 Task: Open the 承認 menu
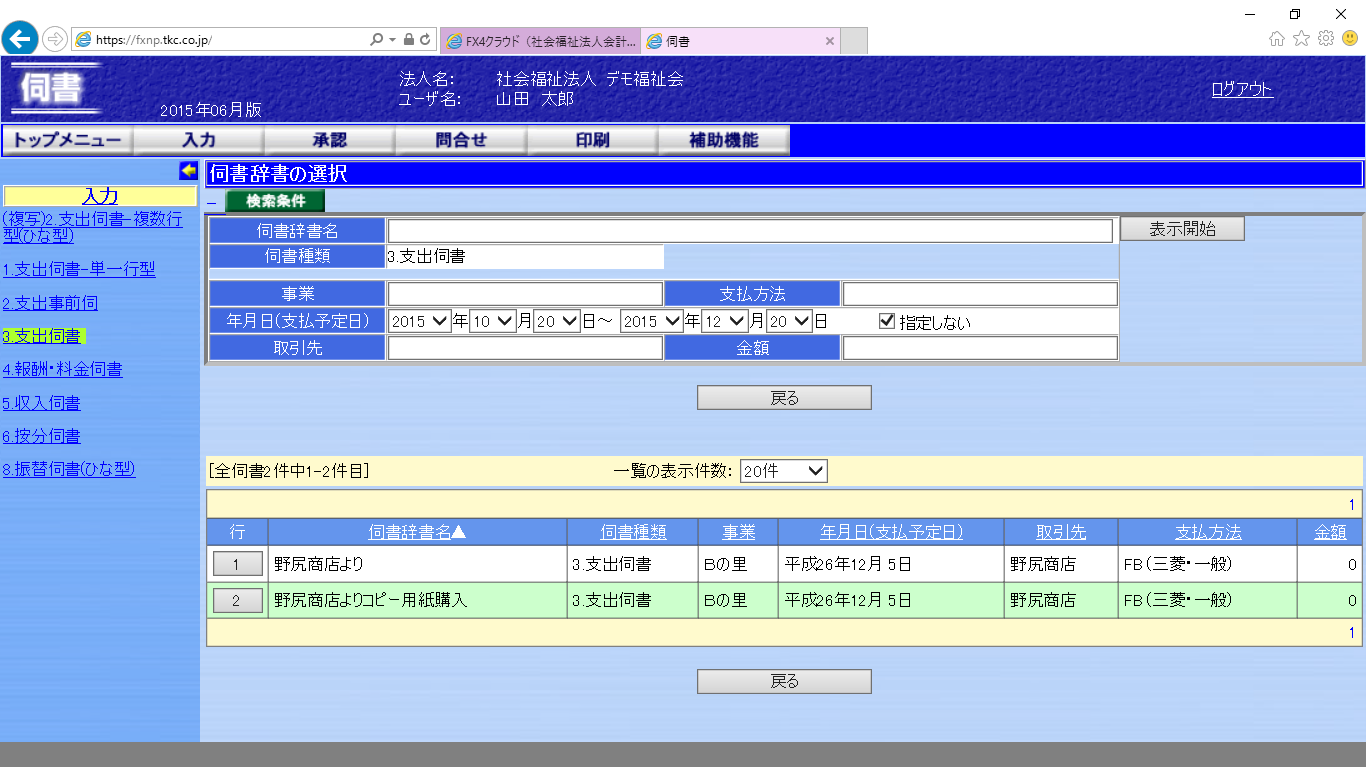tap(330, 140)
